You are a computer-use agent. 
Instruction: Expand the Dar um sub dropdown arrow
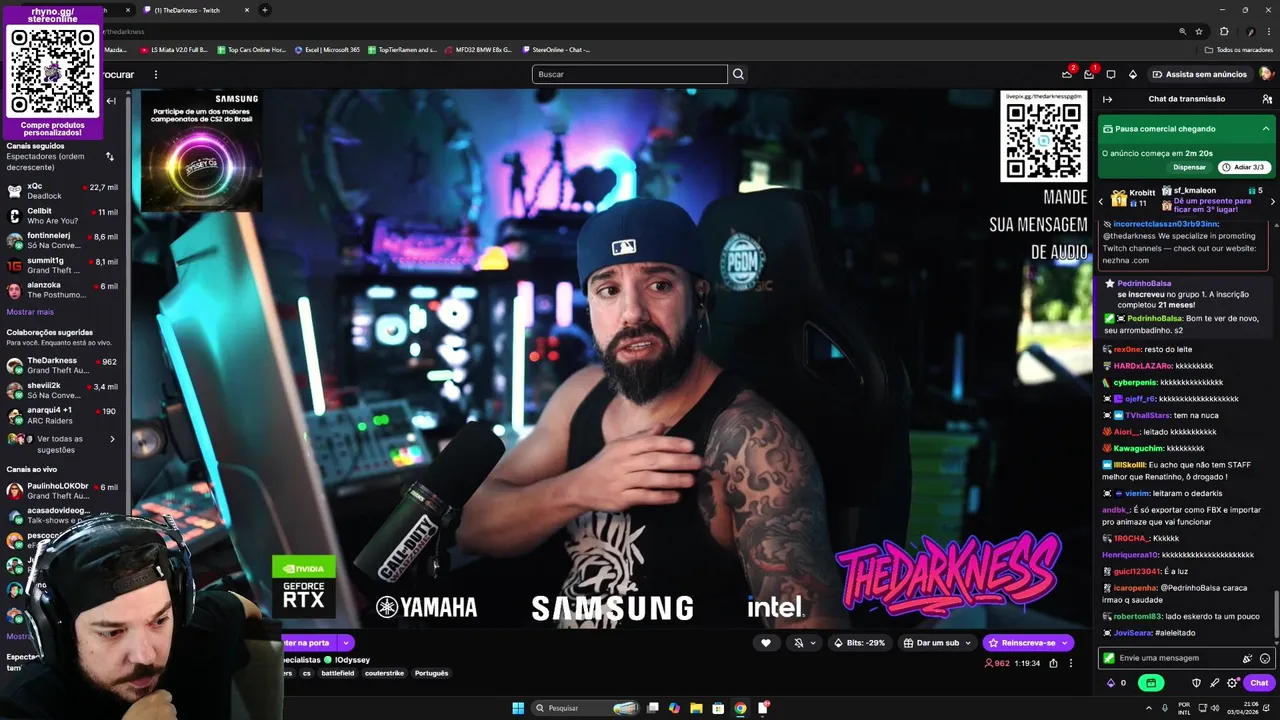tap(969, 643)
